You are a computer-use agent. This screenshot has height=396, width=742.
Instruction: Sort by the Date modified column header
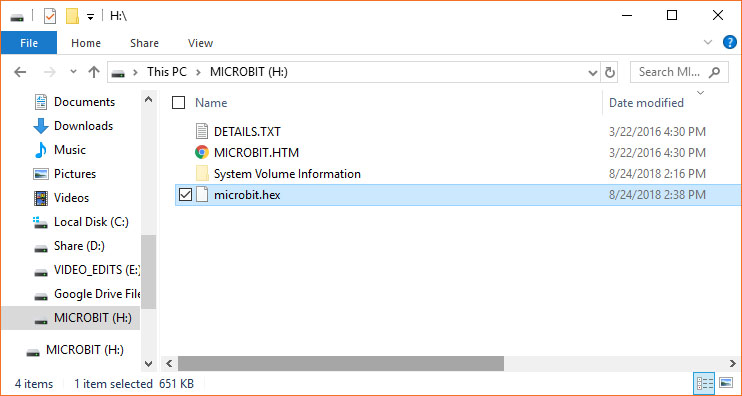click(646, 103)
